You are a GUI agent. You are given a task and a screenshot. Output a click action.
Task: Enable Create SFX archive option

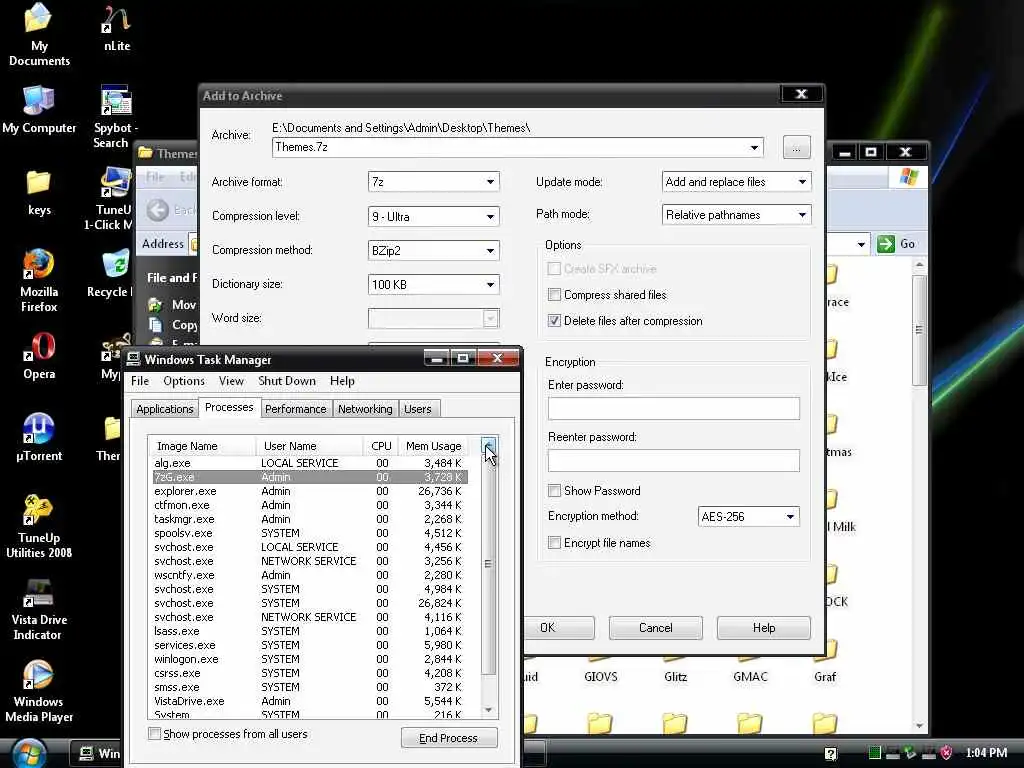[x=554, y=268]
